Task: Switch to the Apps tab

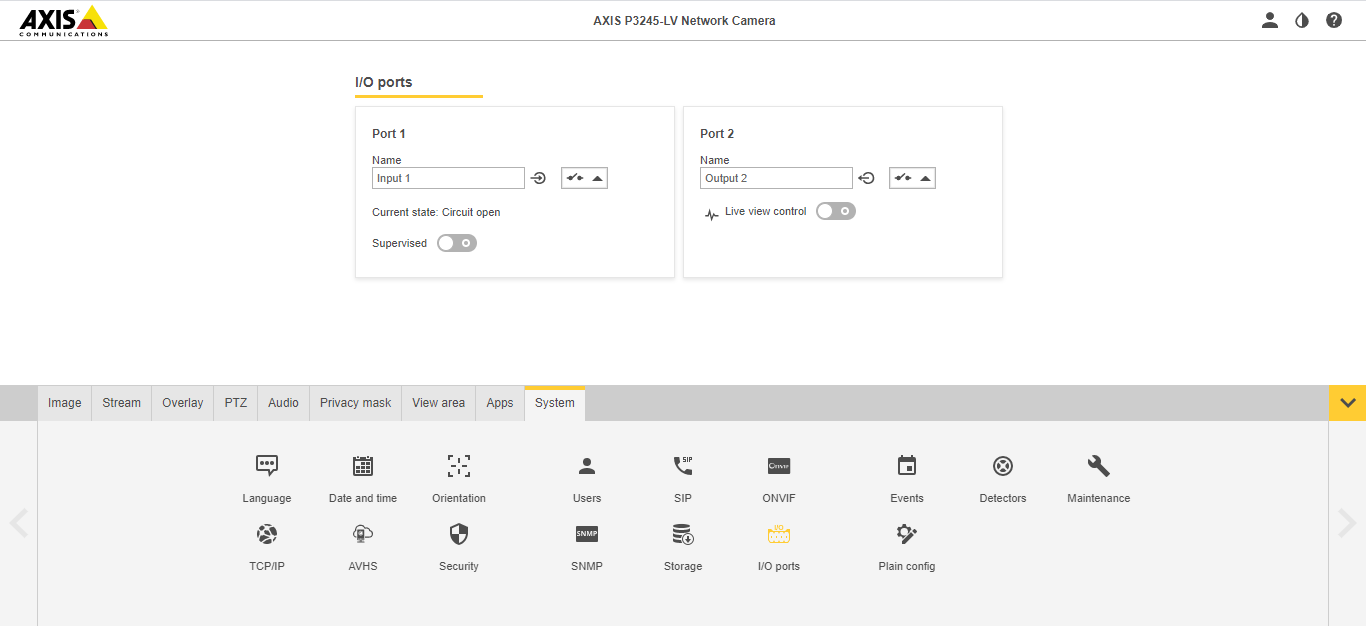Action: pyautogui.click(x=500, y=403)
